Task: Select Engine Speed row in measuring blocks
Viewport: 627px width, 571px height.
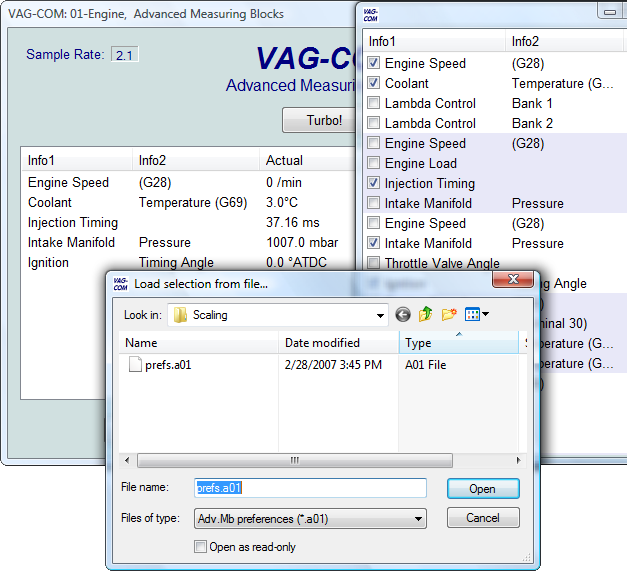Action: (188, 182)
